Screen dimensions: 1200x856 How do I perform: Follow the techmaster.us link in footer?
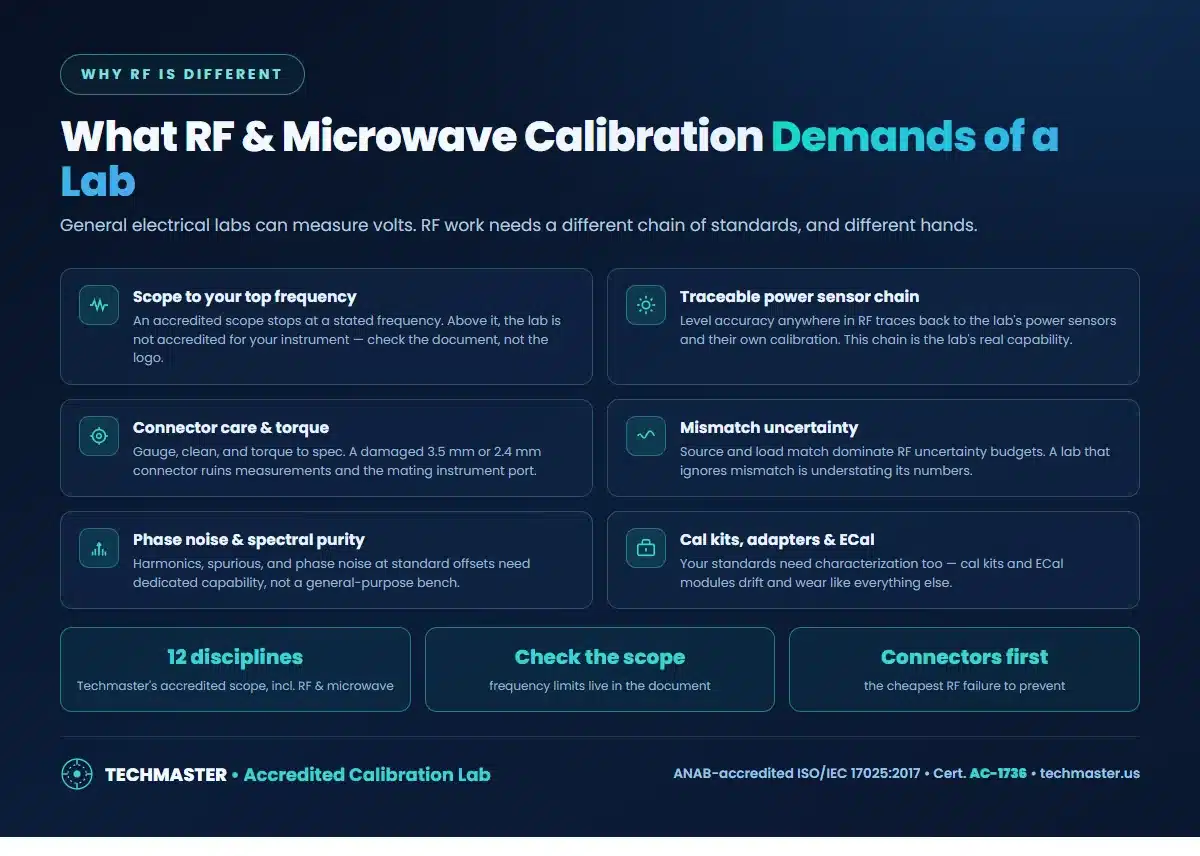[1089, 773]
